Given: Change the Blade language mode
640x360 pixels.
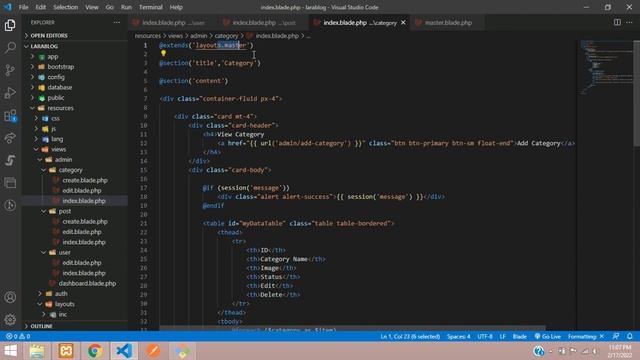Looking at the screenshot, I should (519, 336).
